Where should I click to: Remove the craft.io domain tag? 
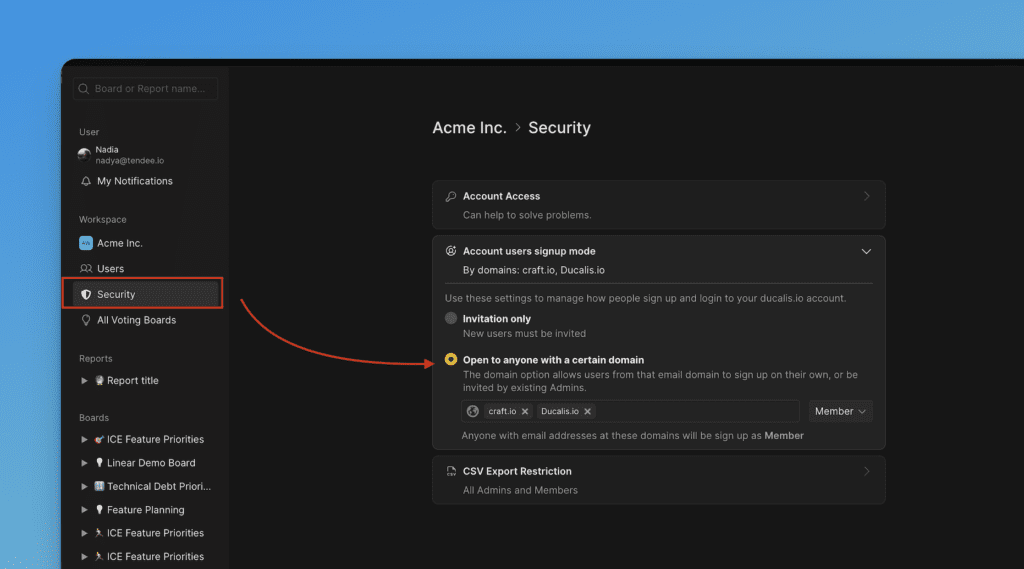(x=525, y=411)
